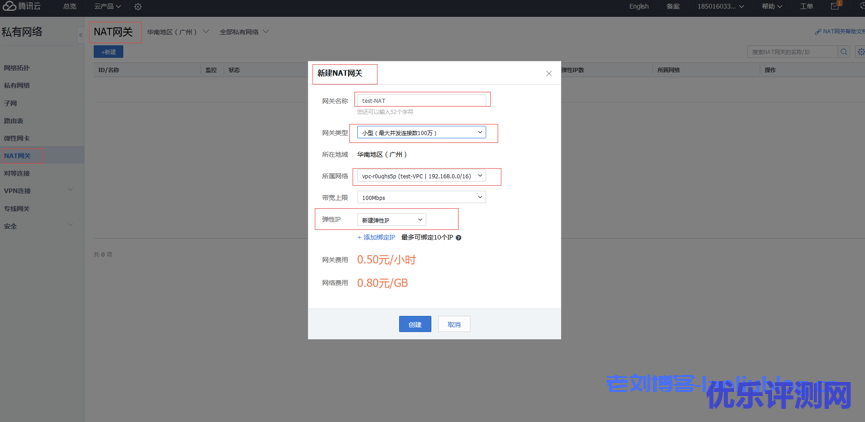Open the table column settings gear
This screenshot has width=865, height=422.
(x=860, y=52)
